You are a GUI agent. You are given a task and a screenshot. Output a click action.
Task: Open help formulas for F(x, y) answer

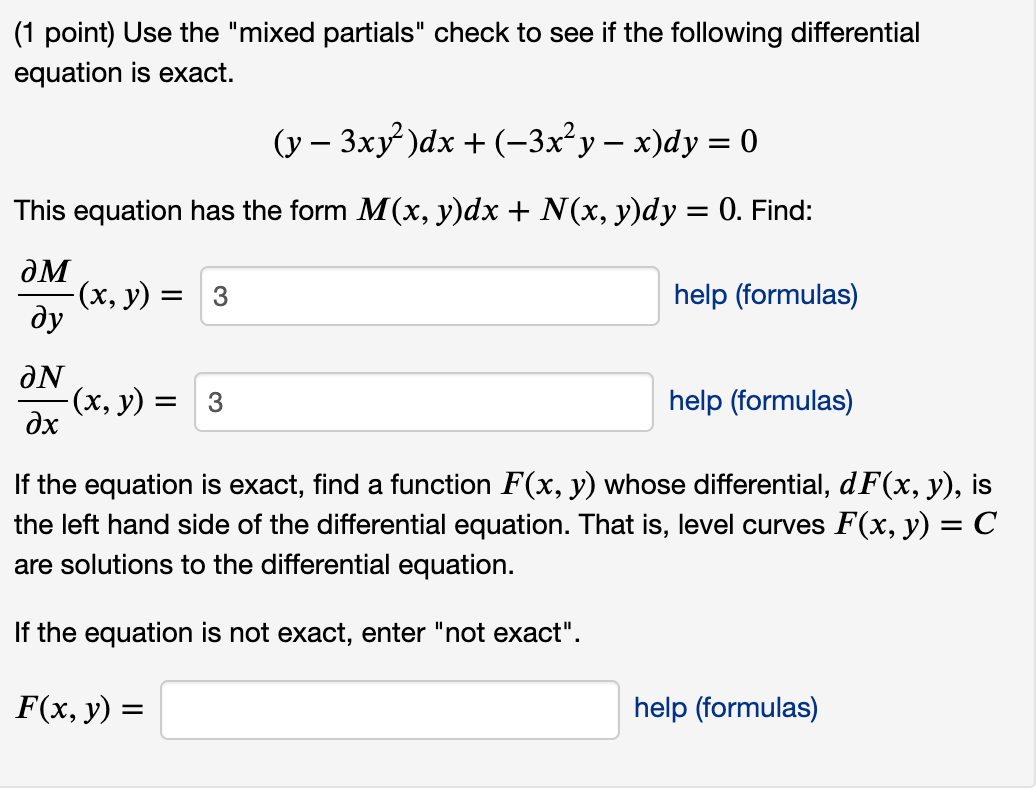click(x=725, y=709)
